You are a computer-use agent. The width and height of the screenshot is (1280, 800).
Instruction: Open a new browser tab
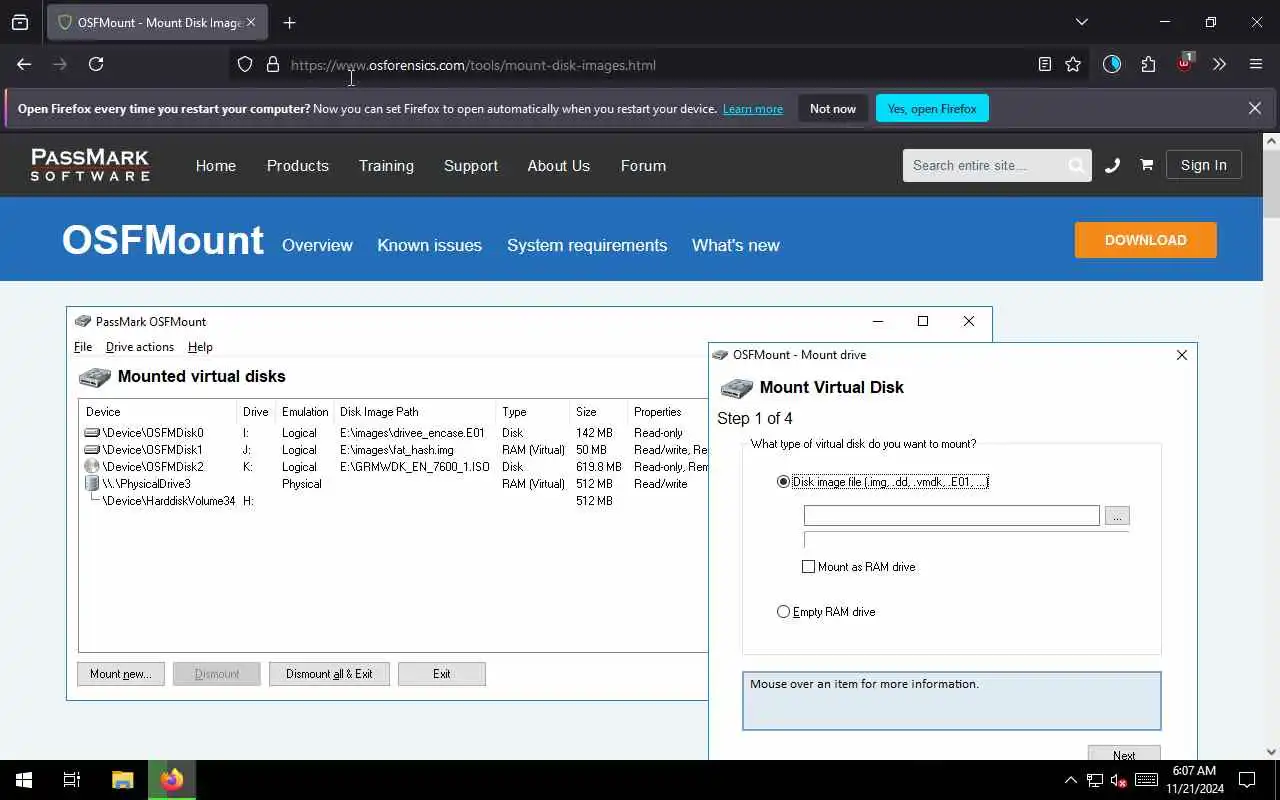(289, 22)
